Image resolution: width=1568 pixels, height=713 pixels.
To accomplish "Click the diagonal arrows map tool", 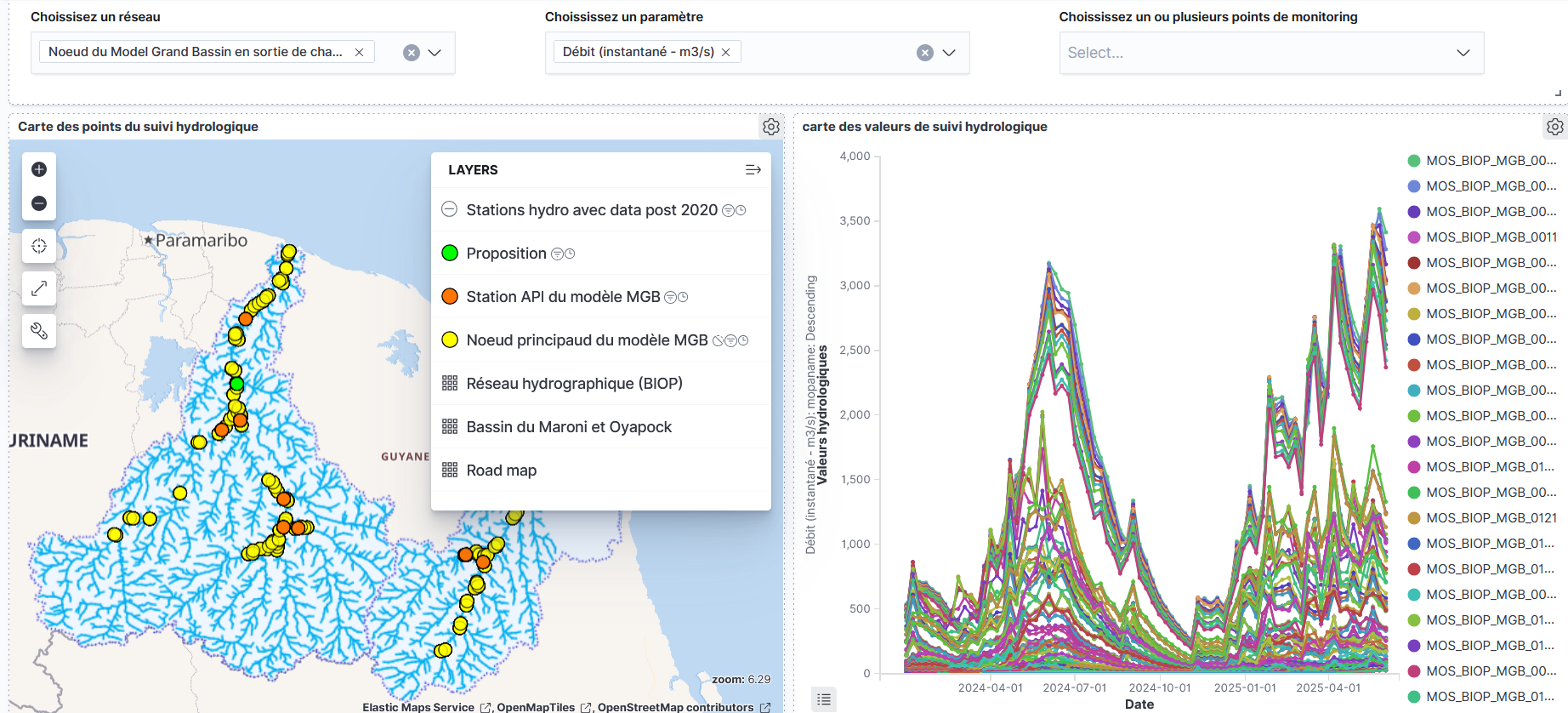I will 39,288.
